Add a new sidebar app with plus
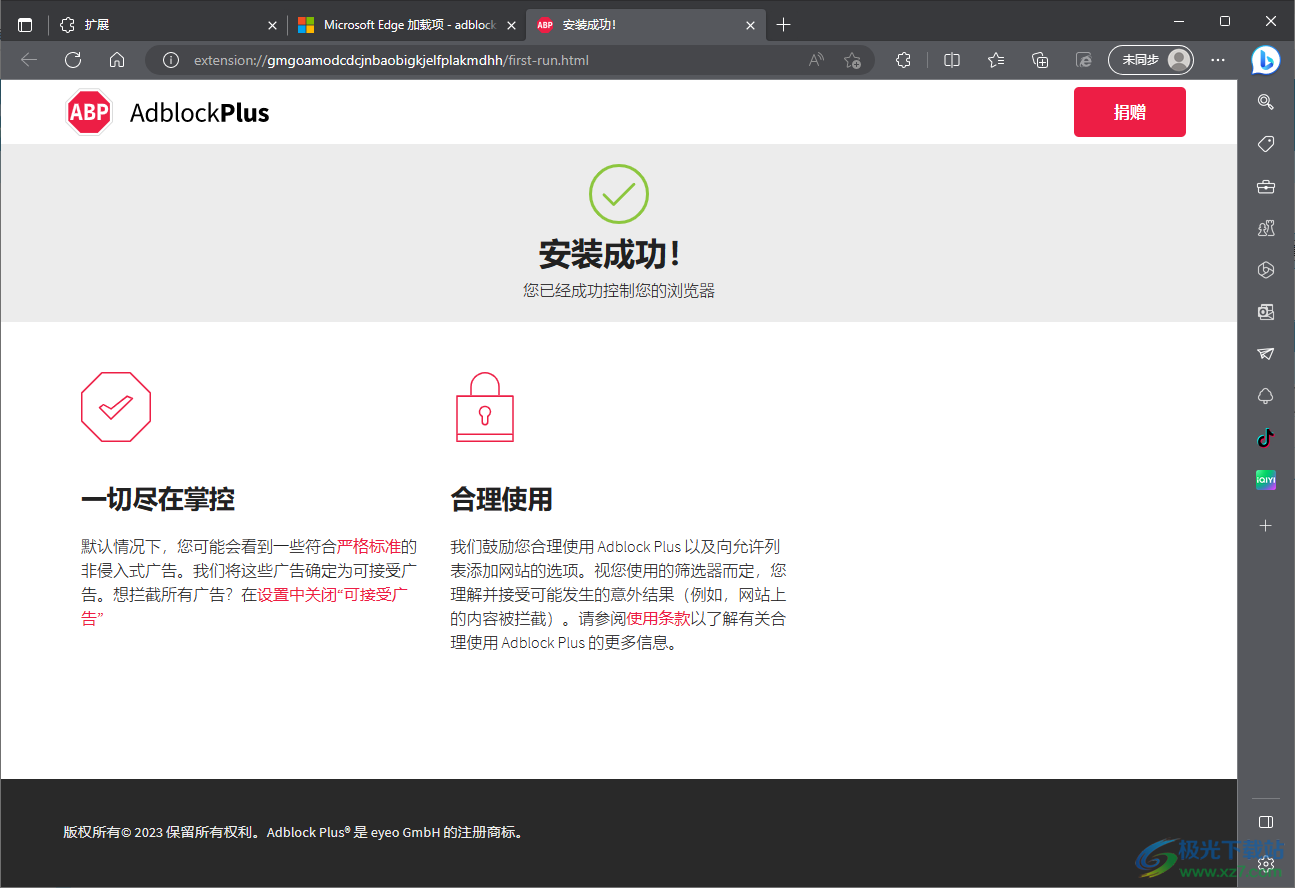This screenshot has width=1295, height=888. tap(1266, 525)
